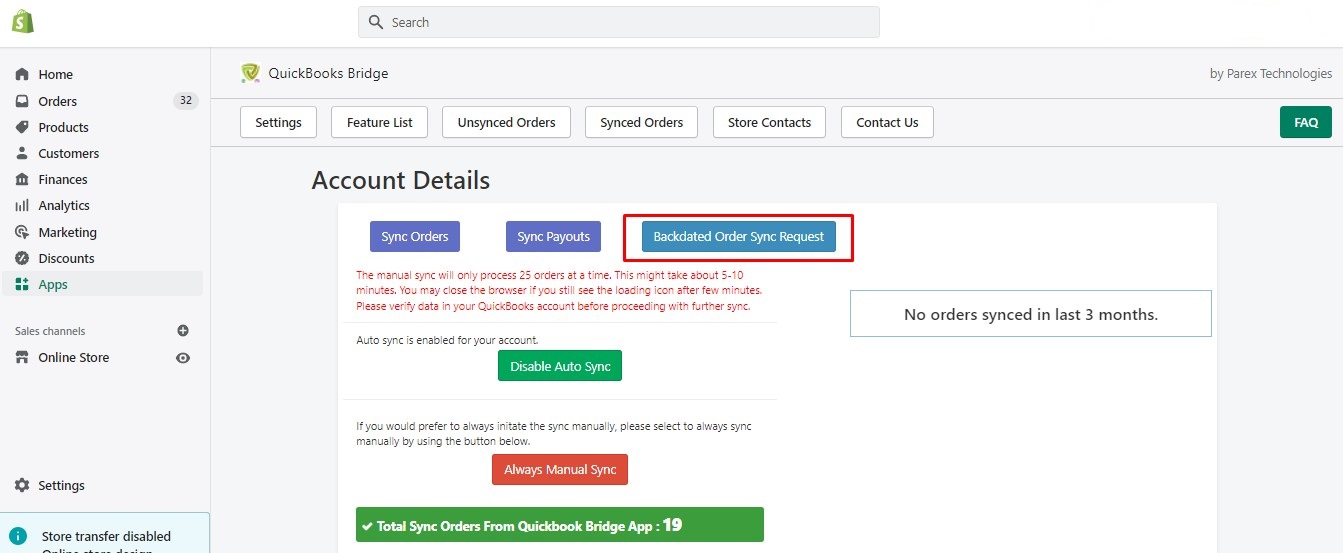The height and width of the screenshot is (553, 1343).
Task: Open the Contact Us tab
Action: click(887, 122)
